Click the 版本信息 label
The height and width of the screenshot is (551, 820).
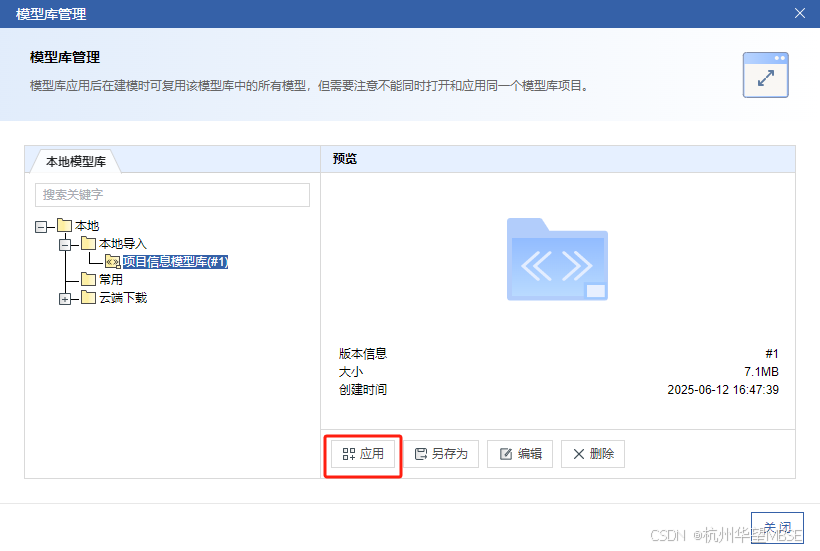[362, 354]
